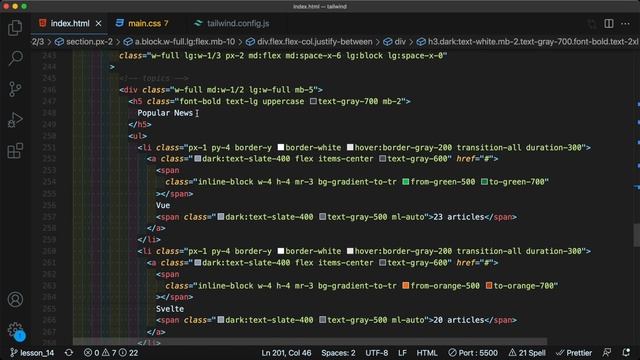The width and height of the screenshot is (640, 360).
Task: Open the Source Control view
Action: (15, 89)
